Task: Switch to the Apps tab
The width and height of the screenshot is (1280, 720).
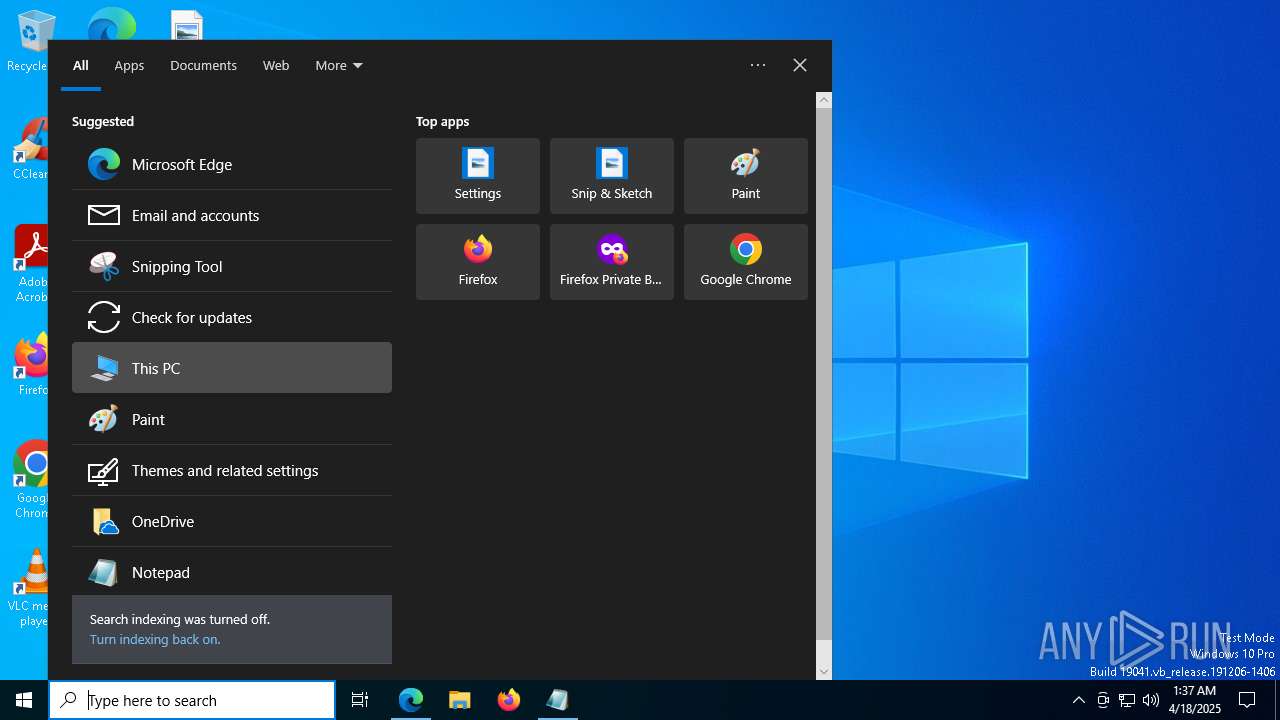Action: click(129, 65)
